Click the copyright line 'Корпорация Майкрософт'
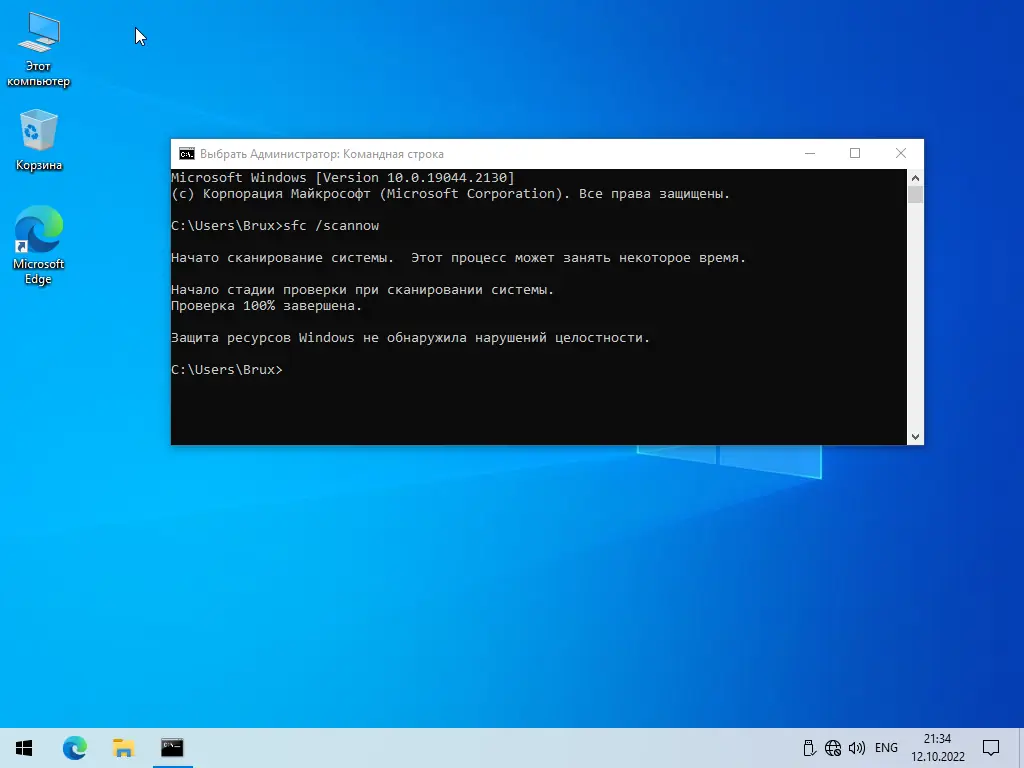Screen dimensions: 1024x768 pyautogui.click(x=451, y=194)
